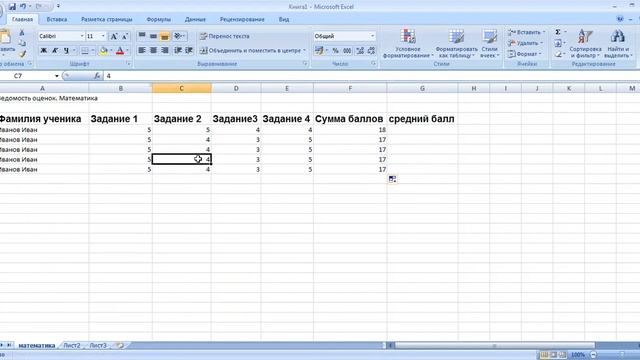Increase font size with the large A icon
The height and width of the screenshot is (360, 640).
(114, 36)
